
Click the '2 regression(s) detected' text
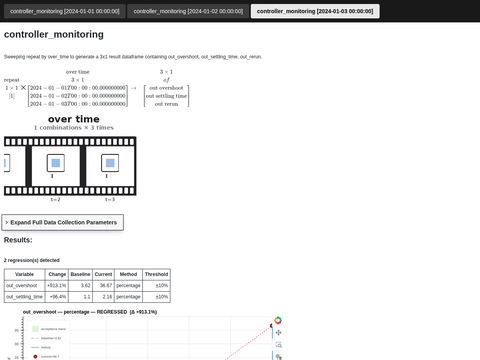tap(32, 260)
